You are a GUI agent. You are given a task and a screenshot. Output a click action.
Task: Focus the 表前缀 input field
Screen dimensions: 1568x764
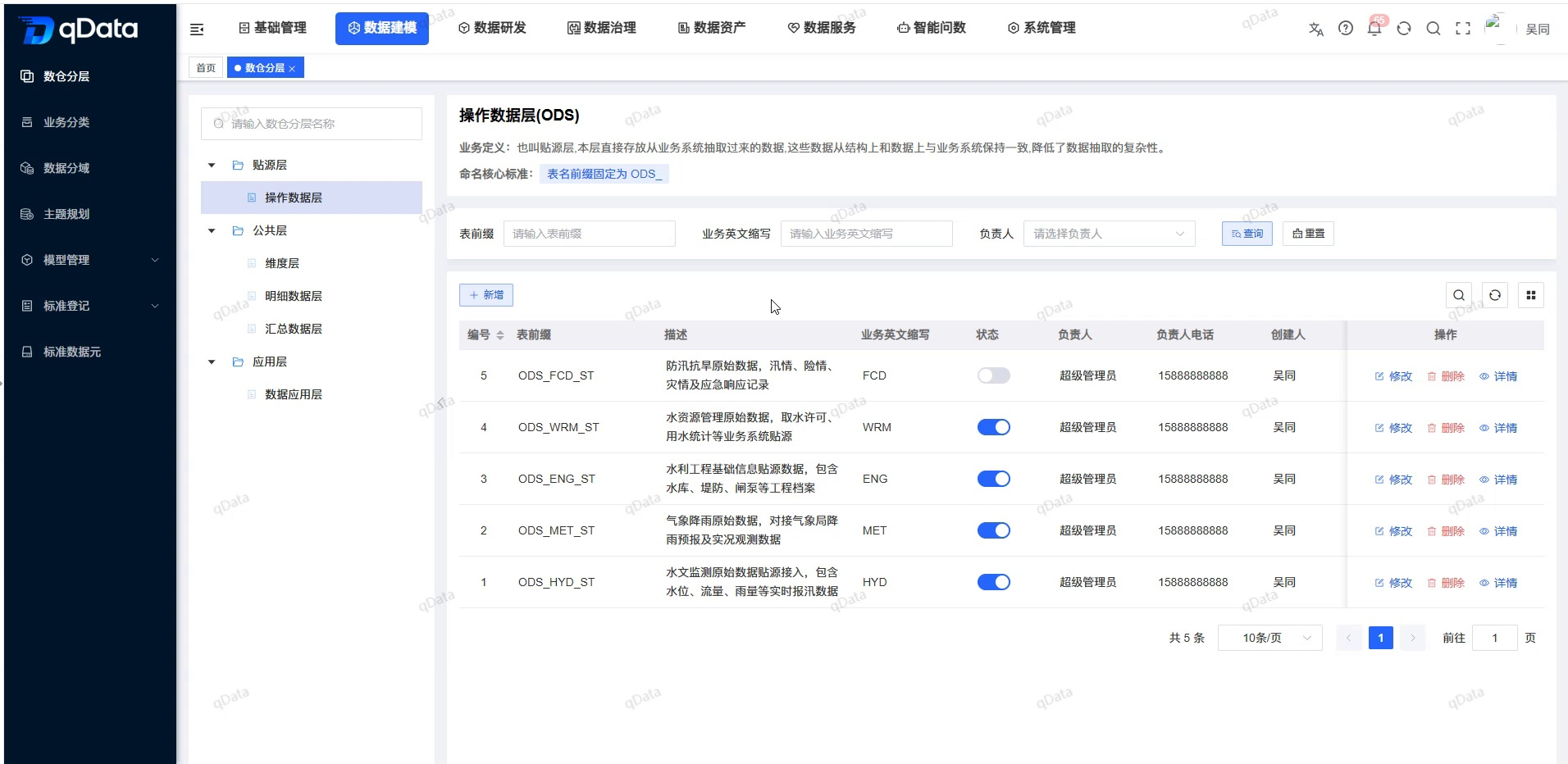(589, 234)
